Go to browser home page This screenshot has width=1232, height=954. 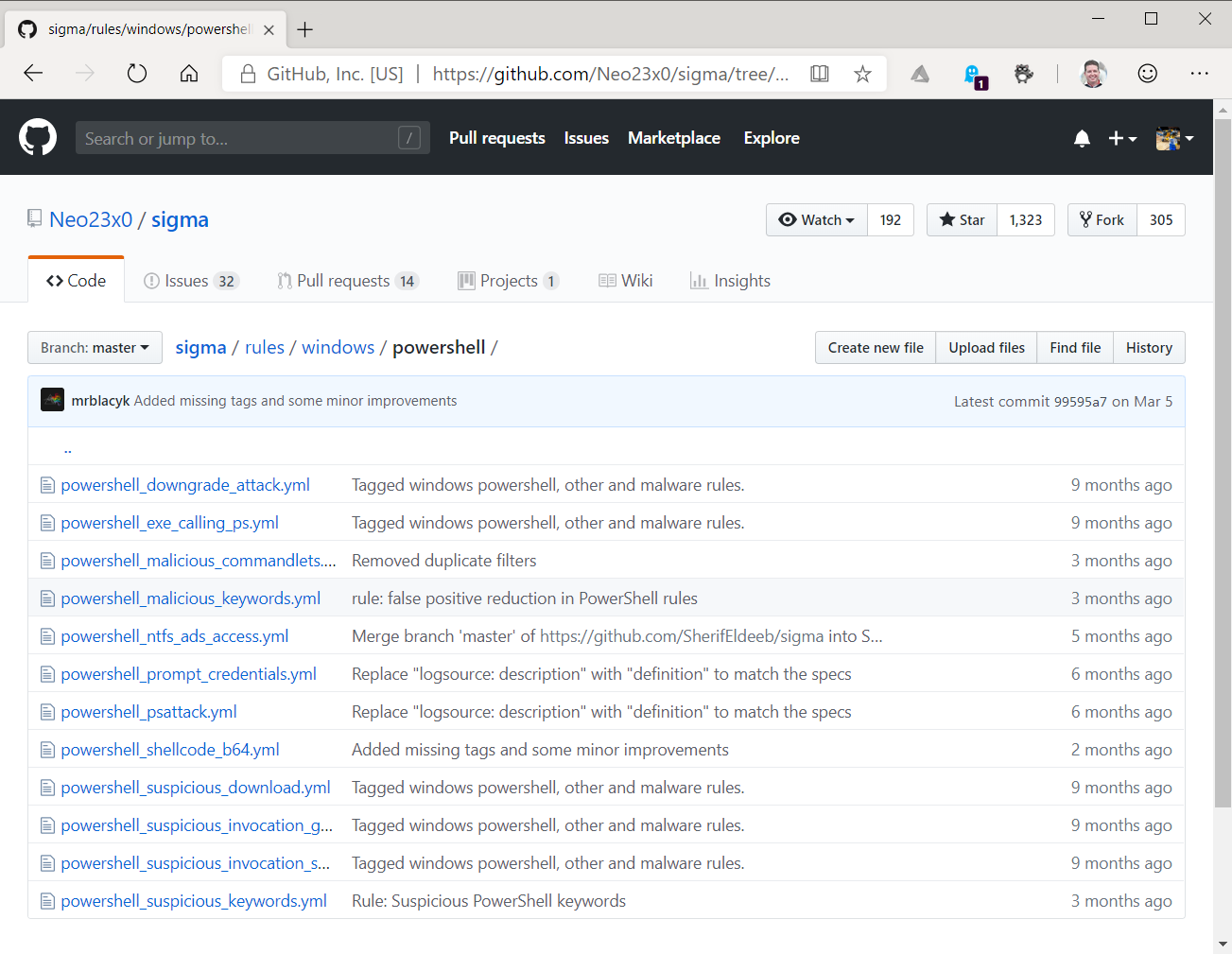point(189,74)
